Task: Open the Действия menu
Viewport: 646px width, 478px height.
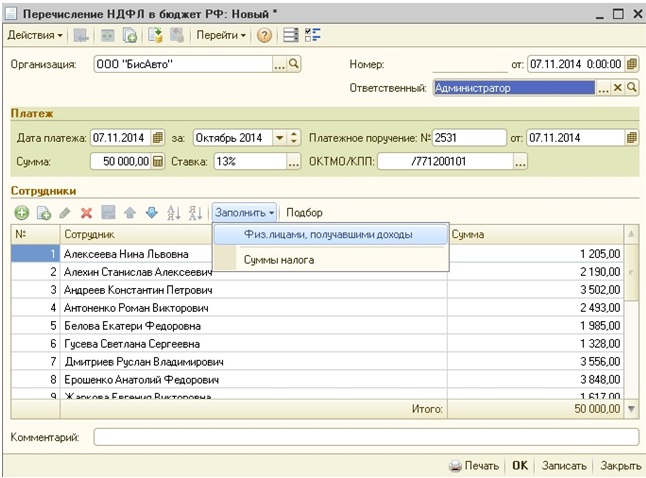Action: click(35, 35)
